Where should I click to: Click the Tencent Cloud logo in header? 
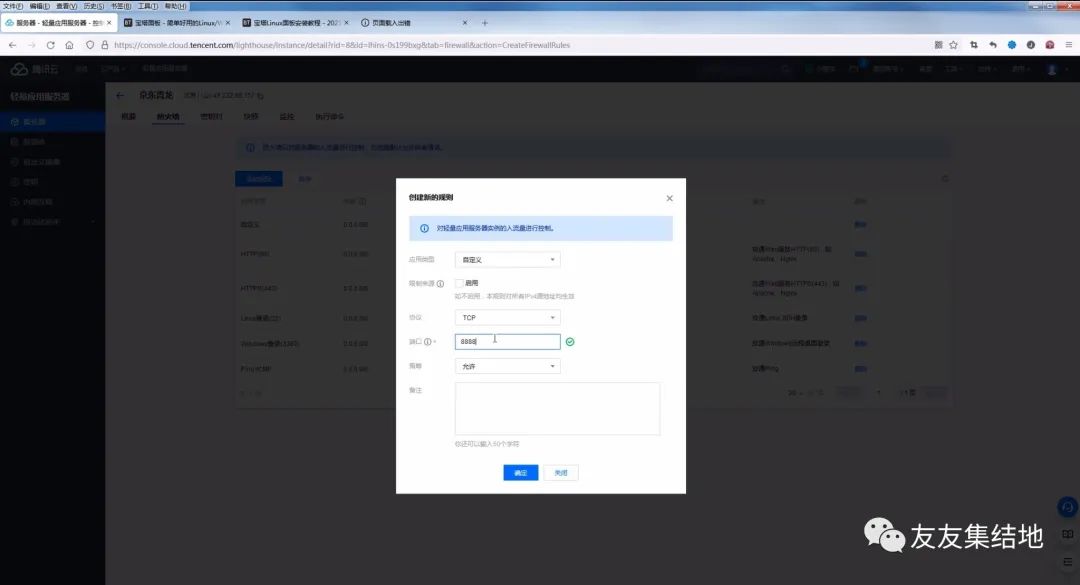34,69
